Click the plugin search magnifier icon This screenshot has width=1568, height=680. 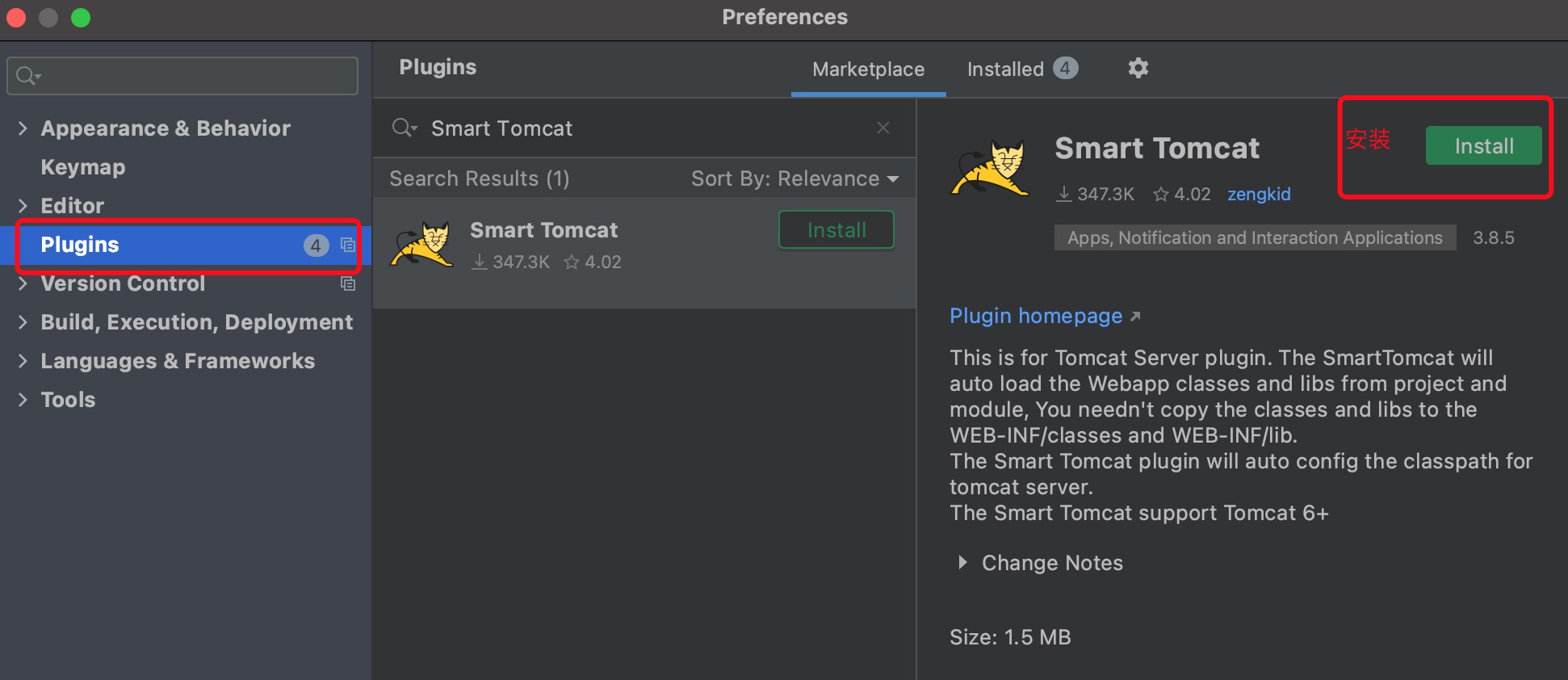pos(403,128)
